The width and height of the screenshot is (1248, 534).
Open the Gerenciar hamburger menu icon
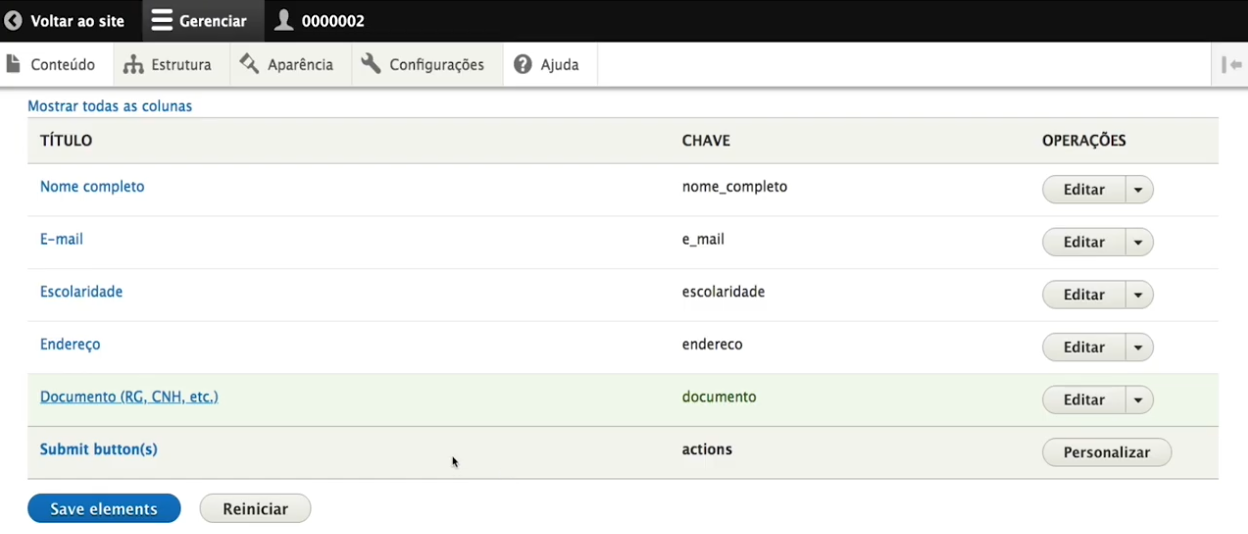click(162, 21)
